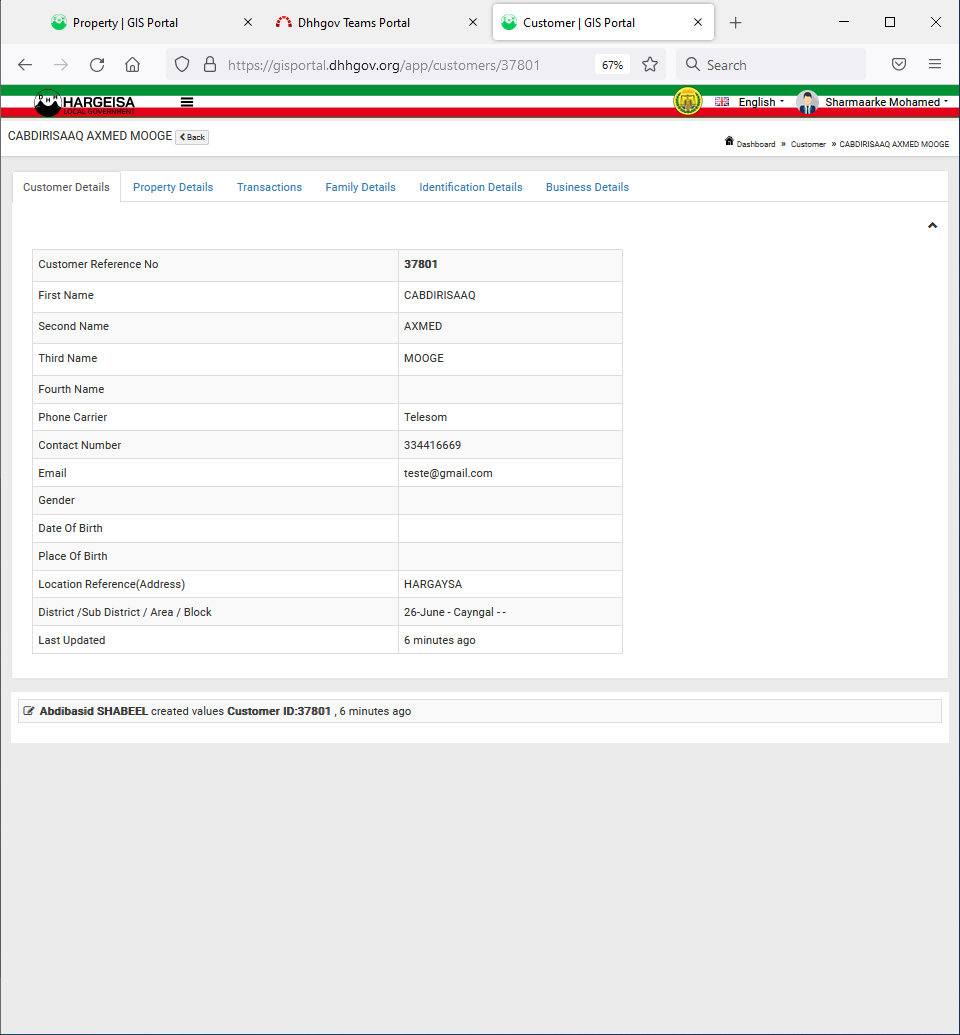Close the Property GIS Portal tab
This screenshot has height=1035, width=960.
tap(248, 22)
